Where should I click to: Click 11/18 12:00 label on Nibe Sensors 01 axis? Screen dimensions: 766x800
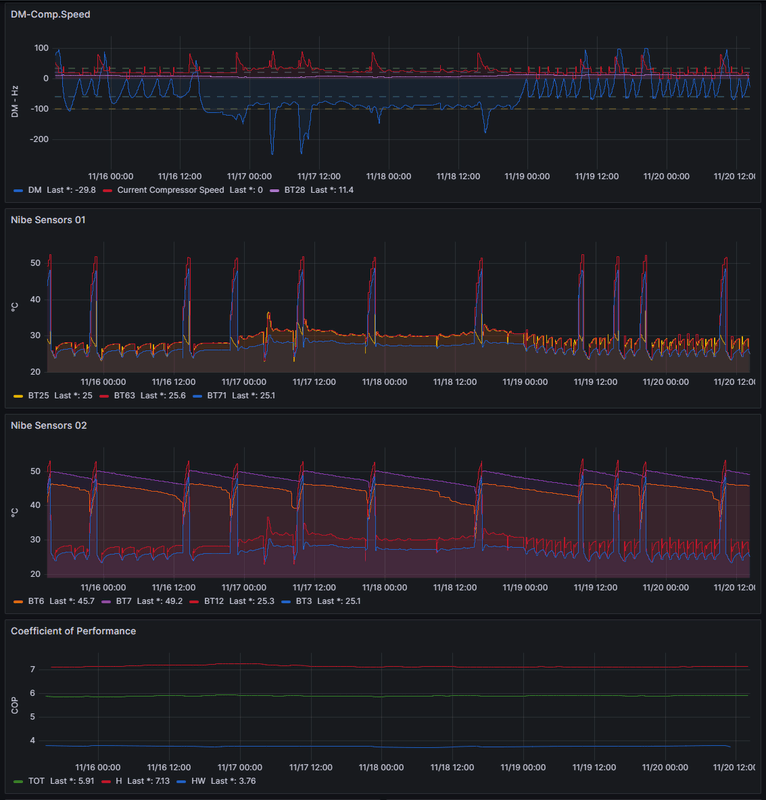click(x=455, y=382)
